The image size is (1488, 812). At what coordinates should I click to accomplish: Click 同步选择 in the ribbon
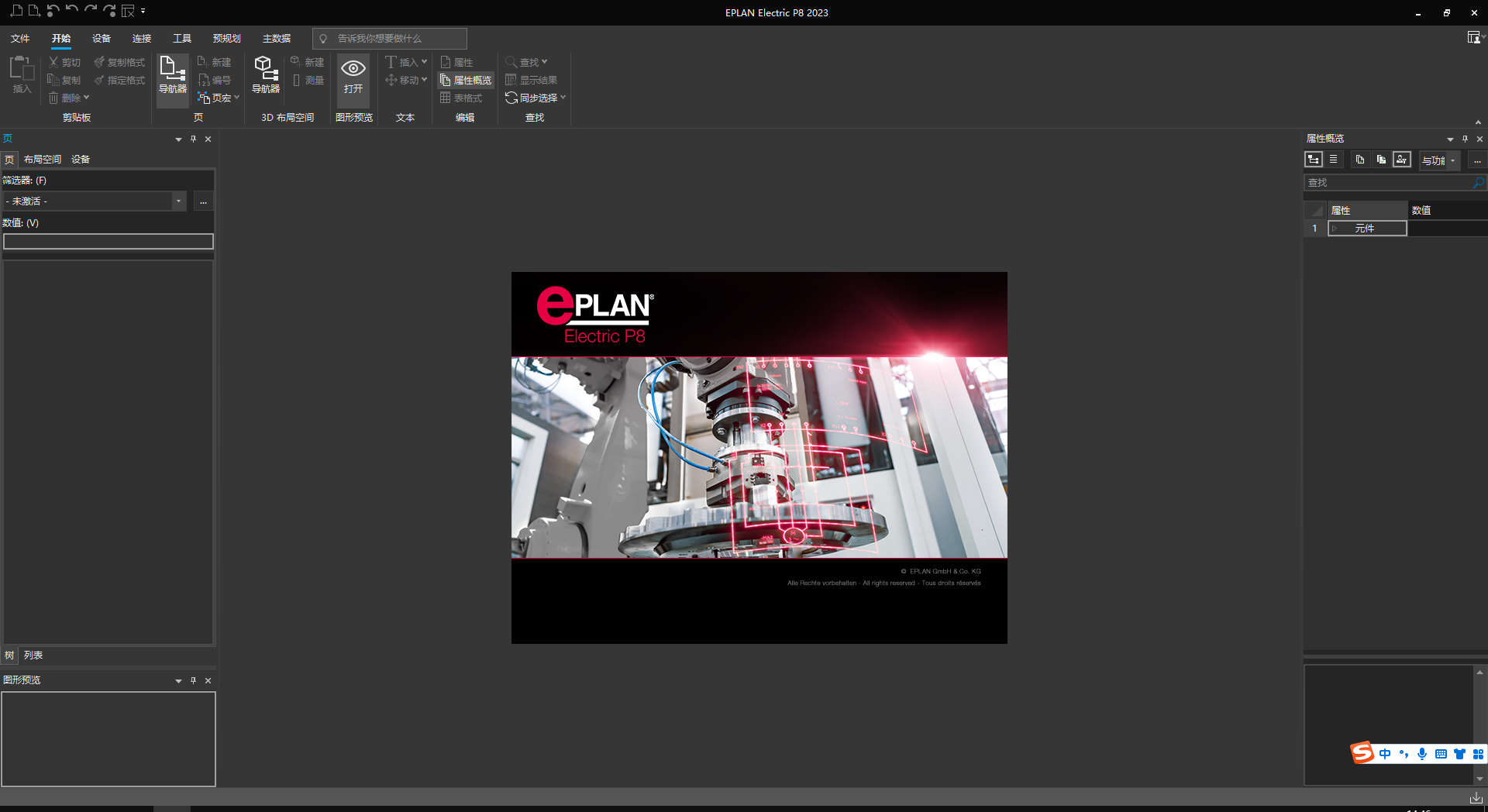pos(533,98)
